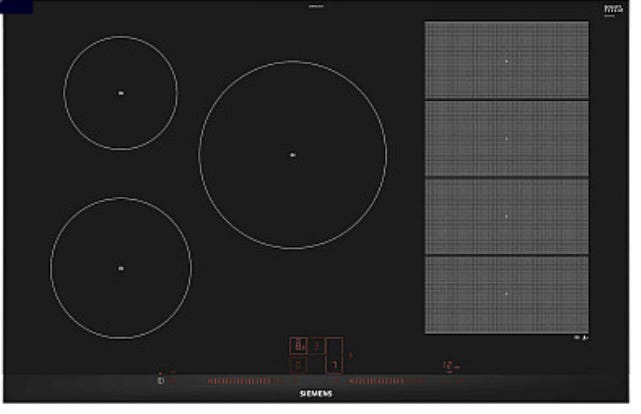Select the top-left cooking zone display box
The height and width of the screenshot is (414, 641).
pos(298,346)
